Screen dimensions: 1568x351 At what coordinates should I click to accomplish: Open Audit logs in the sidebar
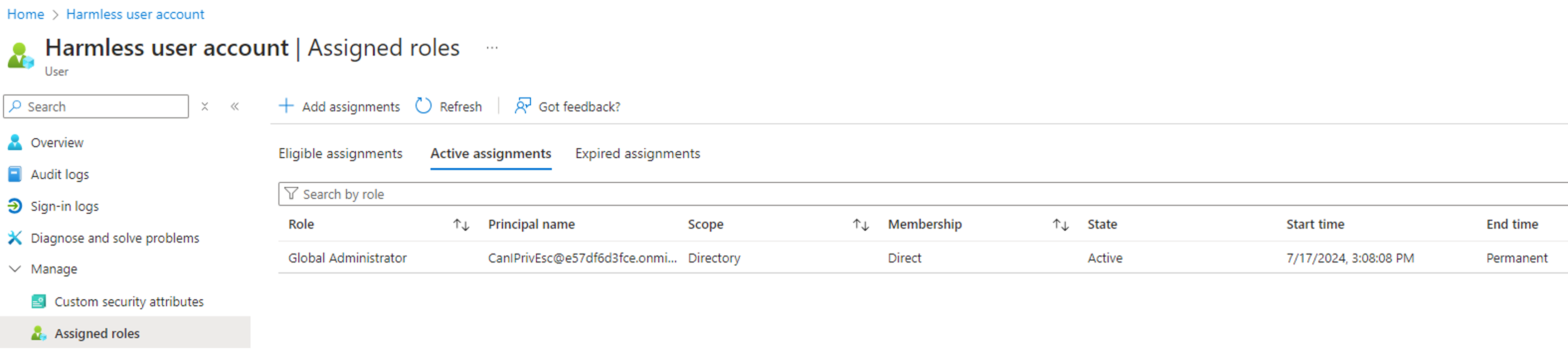pyautogui.click(x=60, y=174)
